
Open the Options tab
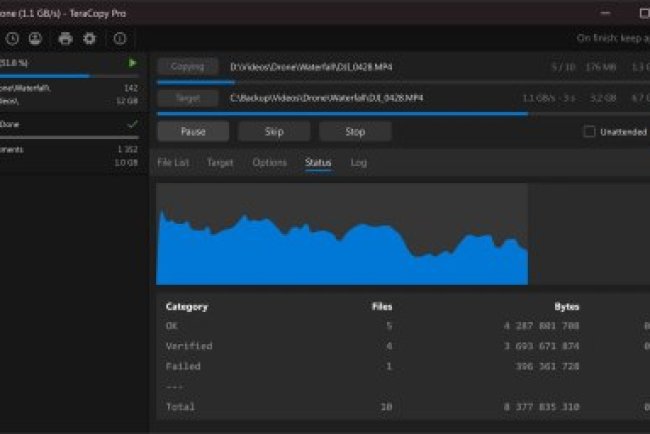(x=269, y=162)
